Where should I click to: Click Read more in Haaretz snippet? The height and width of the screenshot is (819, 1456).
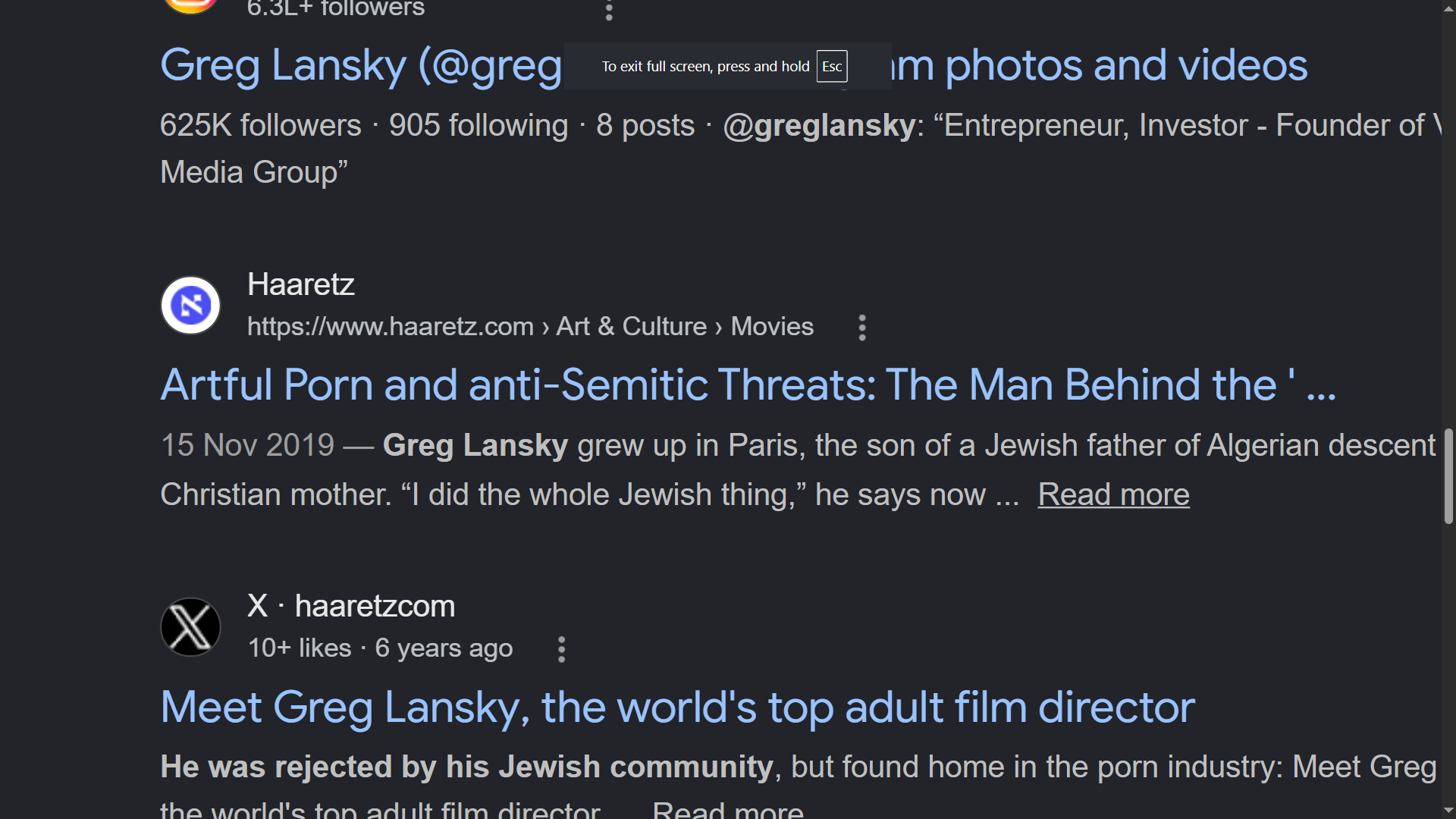[x=1113, y=494]
